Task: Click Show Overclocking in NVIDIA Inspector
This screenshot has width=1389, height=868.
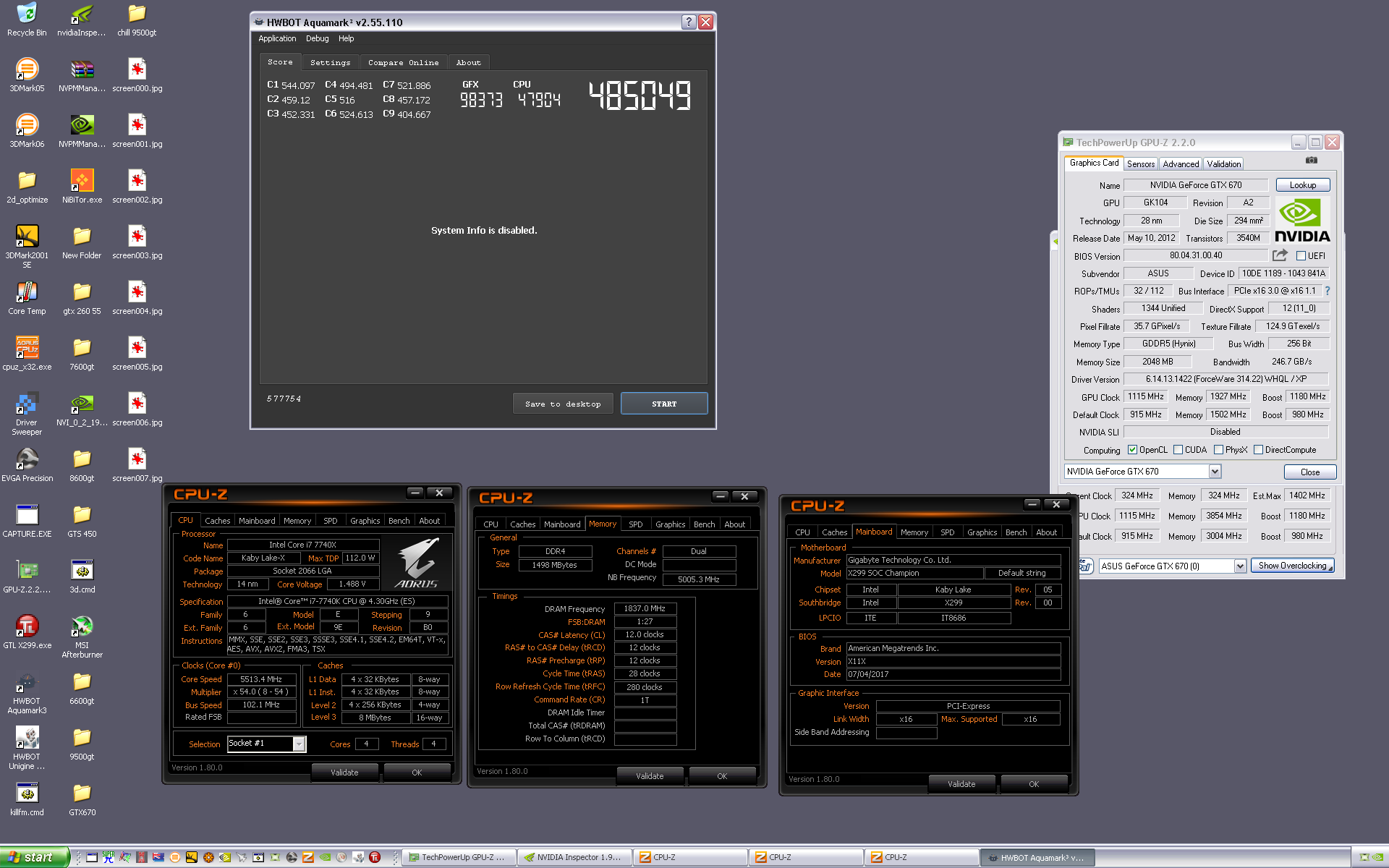Action: tap(1292, 566)
